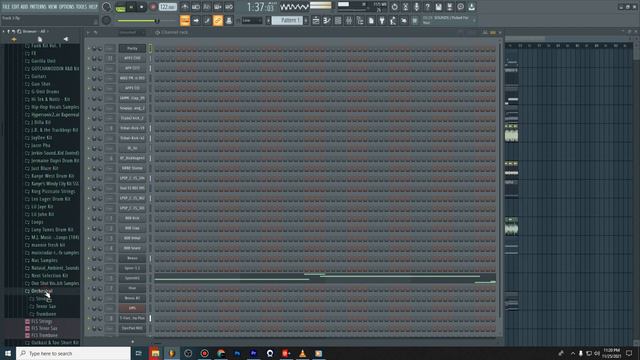The width and height of the screenshot is (640, 360).
Task: Click the right-arrow icon beside the orange button
Action: [196, 20]
